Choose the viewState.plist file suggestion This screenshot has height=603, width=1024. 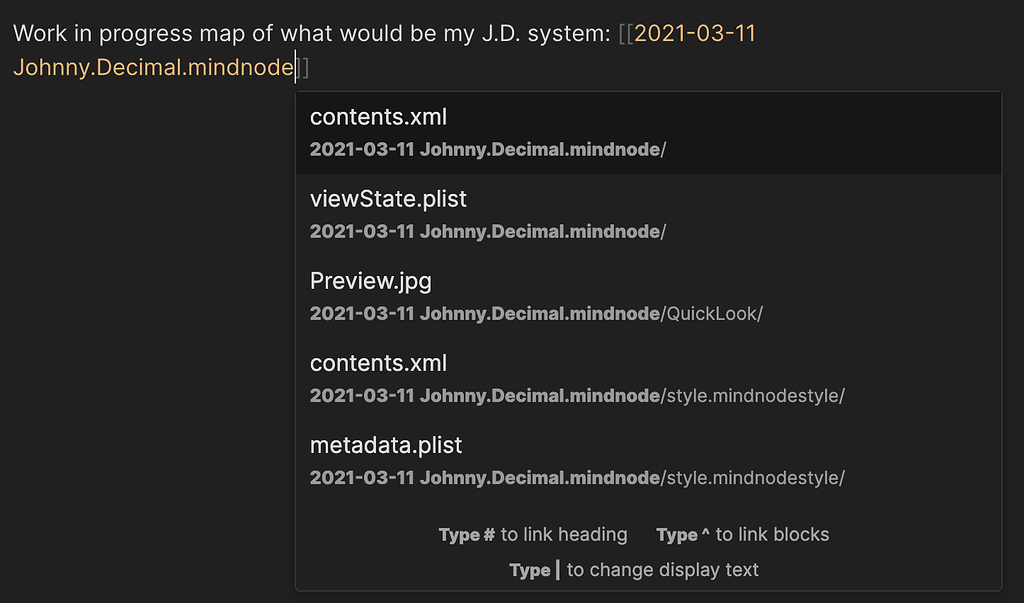click(x=388, y=198)
